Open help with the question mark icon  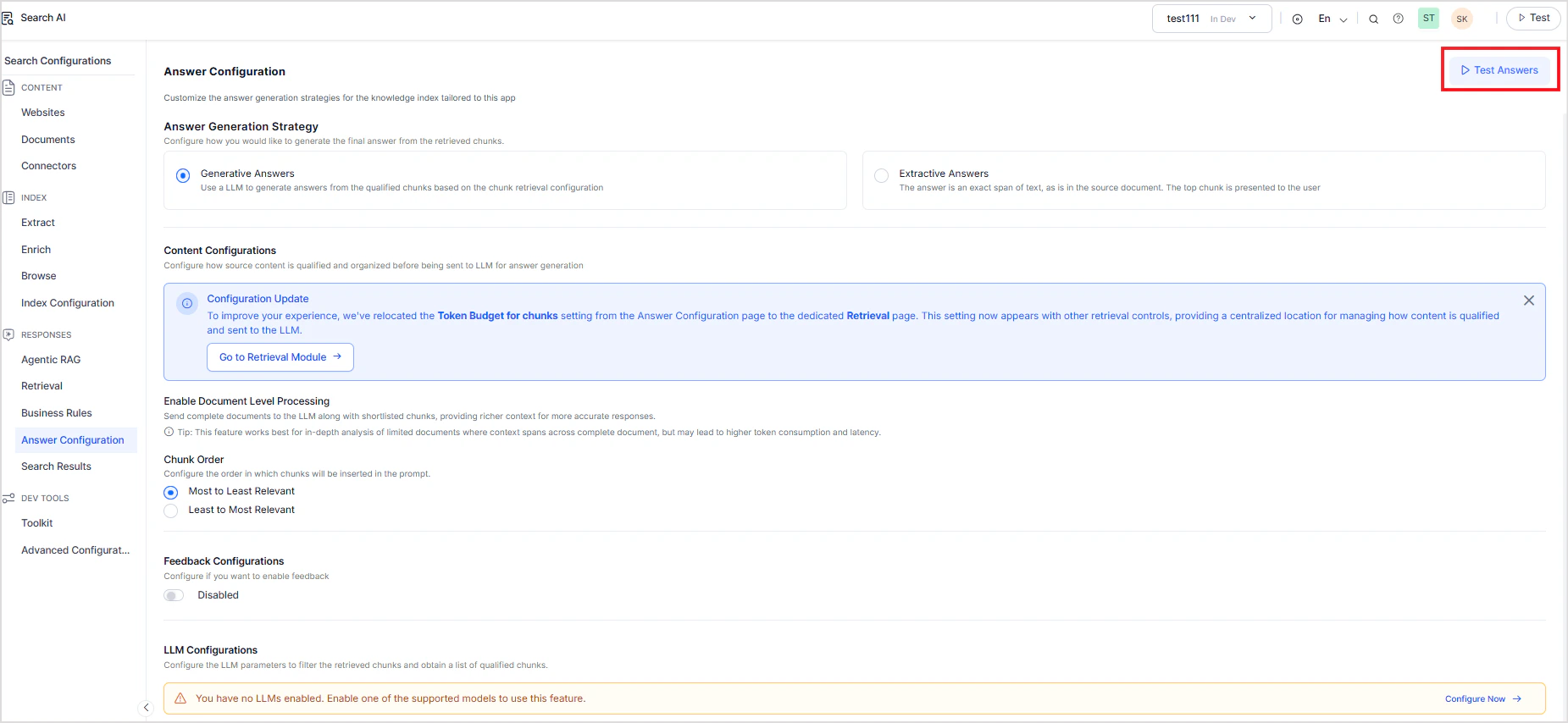coord(1399,19)
